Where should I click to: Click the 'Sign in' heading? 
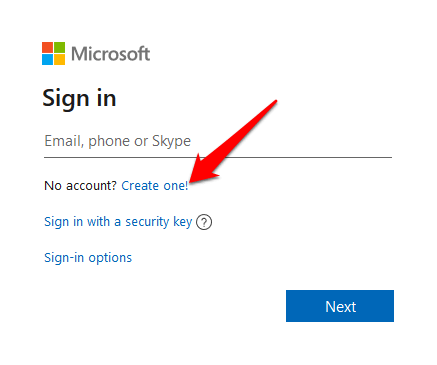coord(79,99)
